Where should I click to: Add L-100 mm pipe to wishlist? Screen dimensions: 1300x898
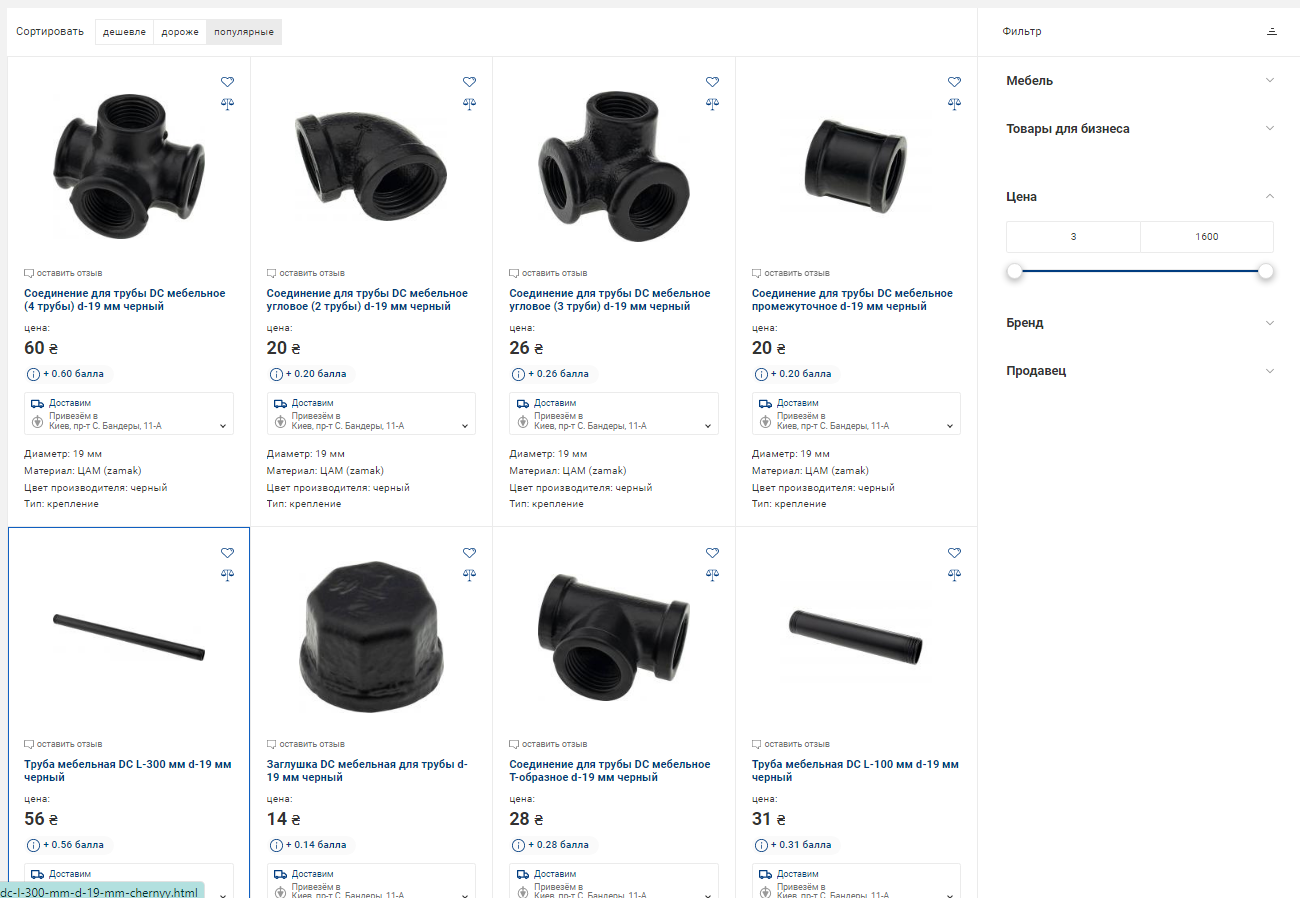tap(954, 553)
